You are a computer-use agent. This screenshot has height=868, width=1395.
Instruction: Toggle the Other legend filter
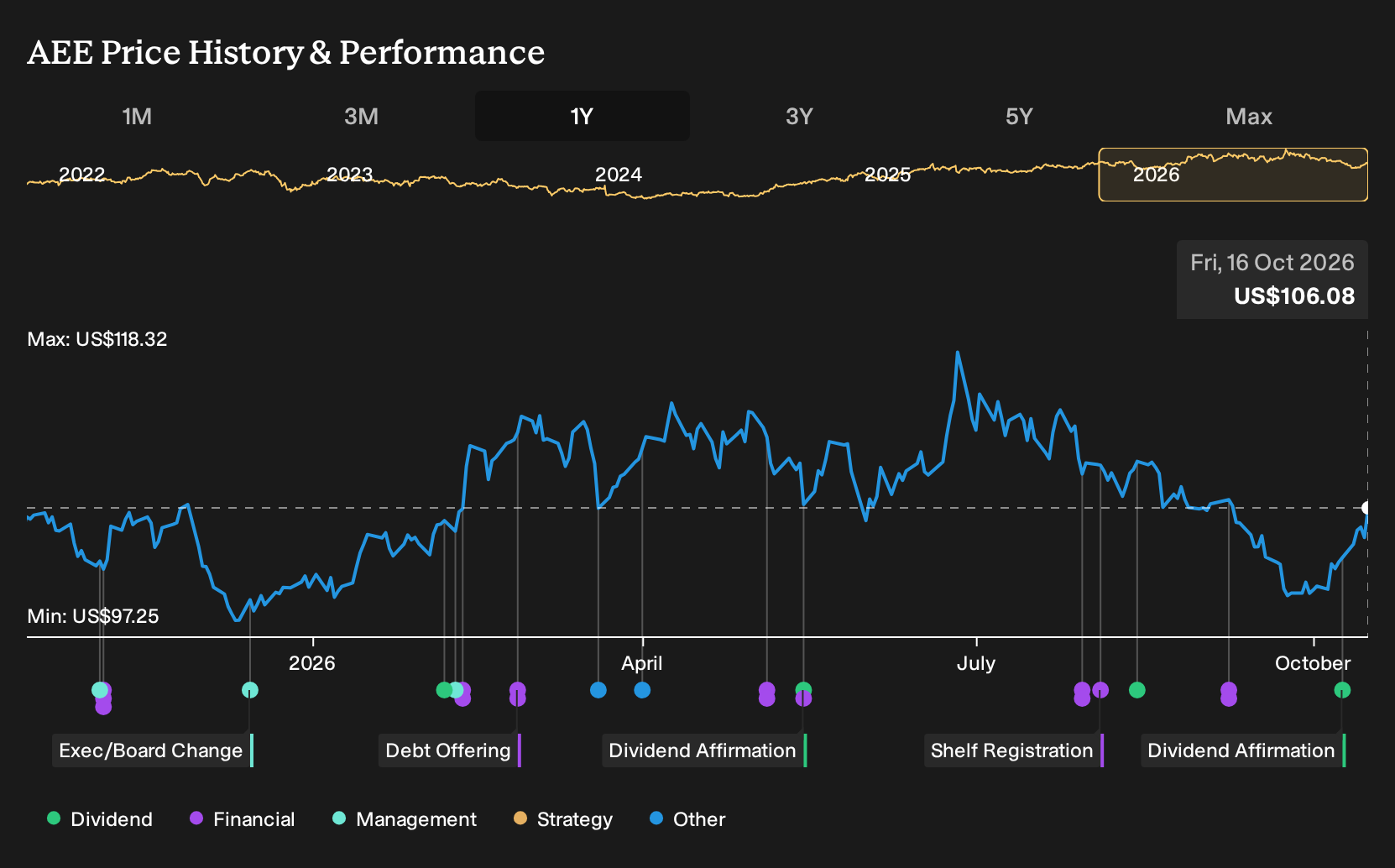tap(687, 819)
